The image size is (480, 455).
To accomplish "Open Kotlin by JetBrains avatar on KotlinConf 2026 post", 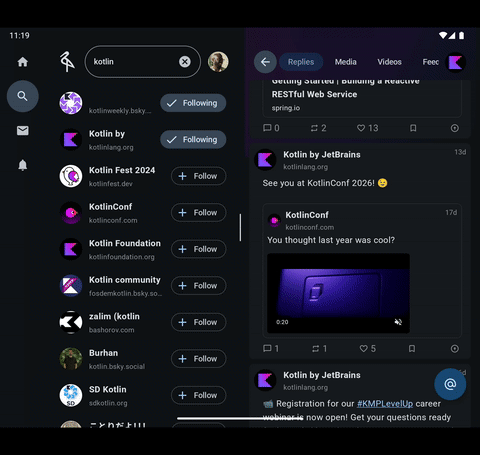I will 265,160.
